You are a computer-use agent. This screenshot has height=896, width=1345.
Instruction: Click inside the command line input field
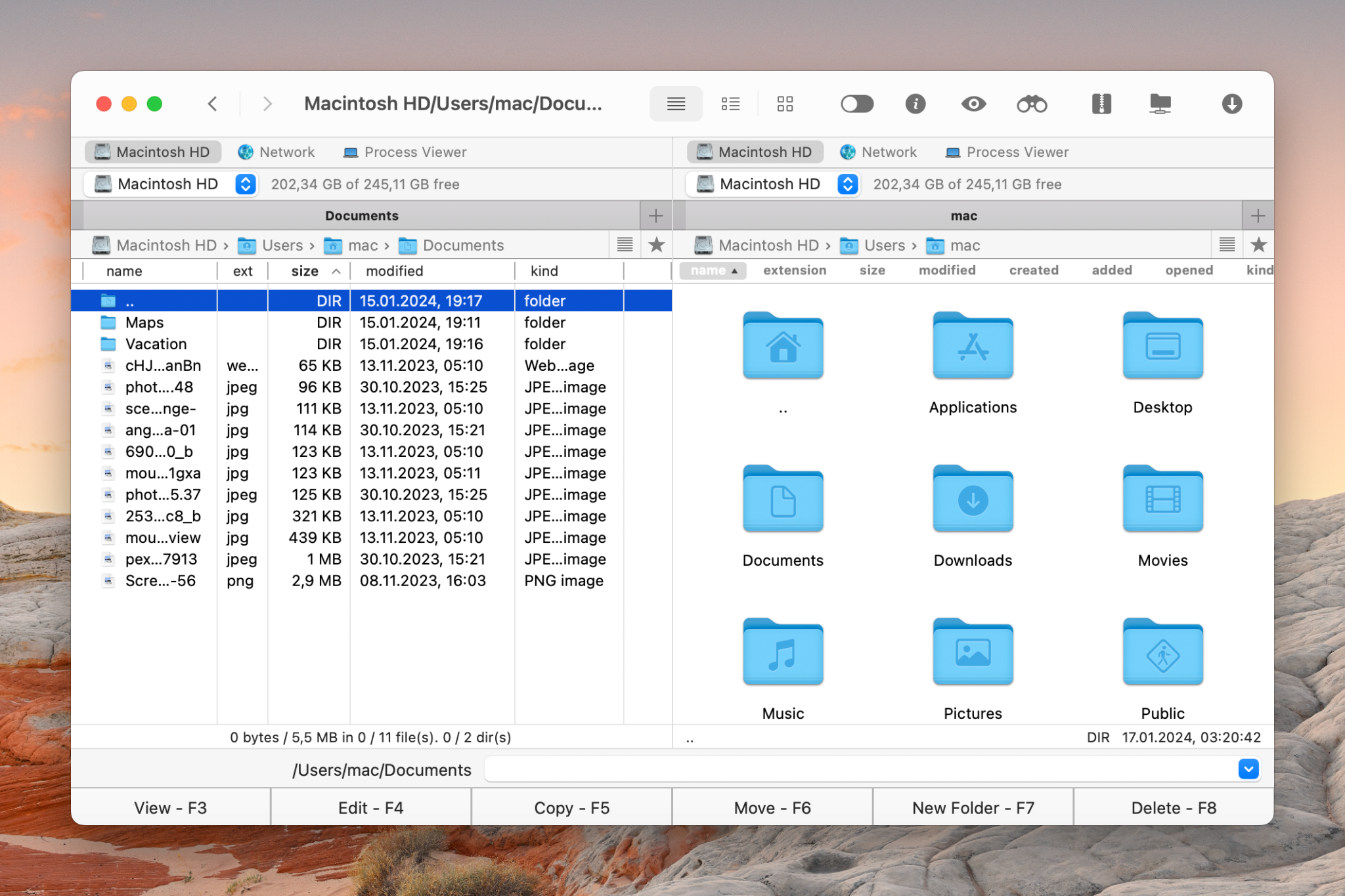point(854,769)
